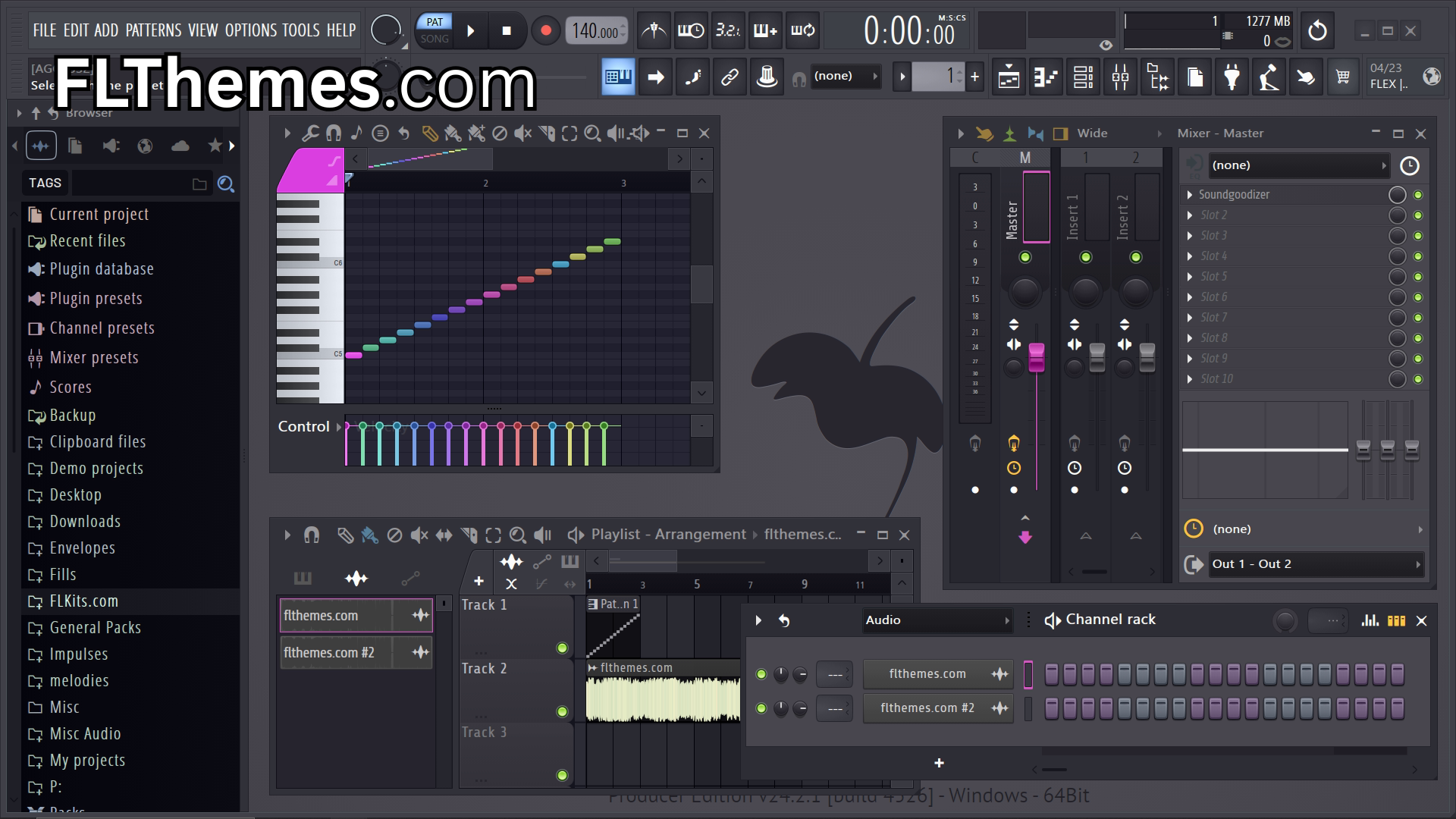The height and width of the screenshot is (819, 1456).
Task: Show the browser audio files tab icon
Action: [41, 146]
